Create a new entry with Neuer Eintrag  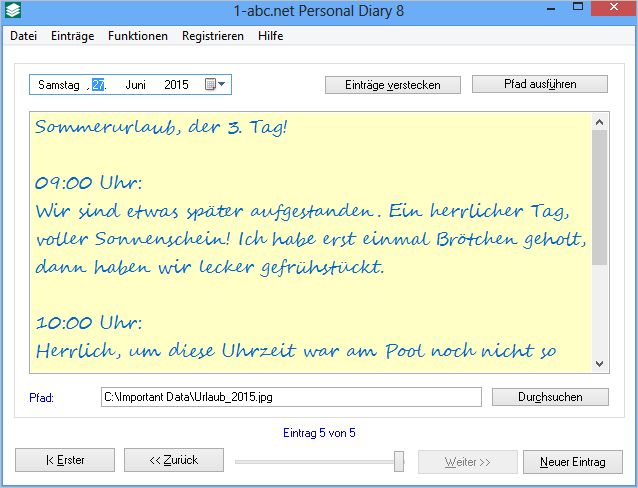(x=572, y=462)
